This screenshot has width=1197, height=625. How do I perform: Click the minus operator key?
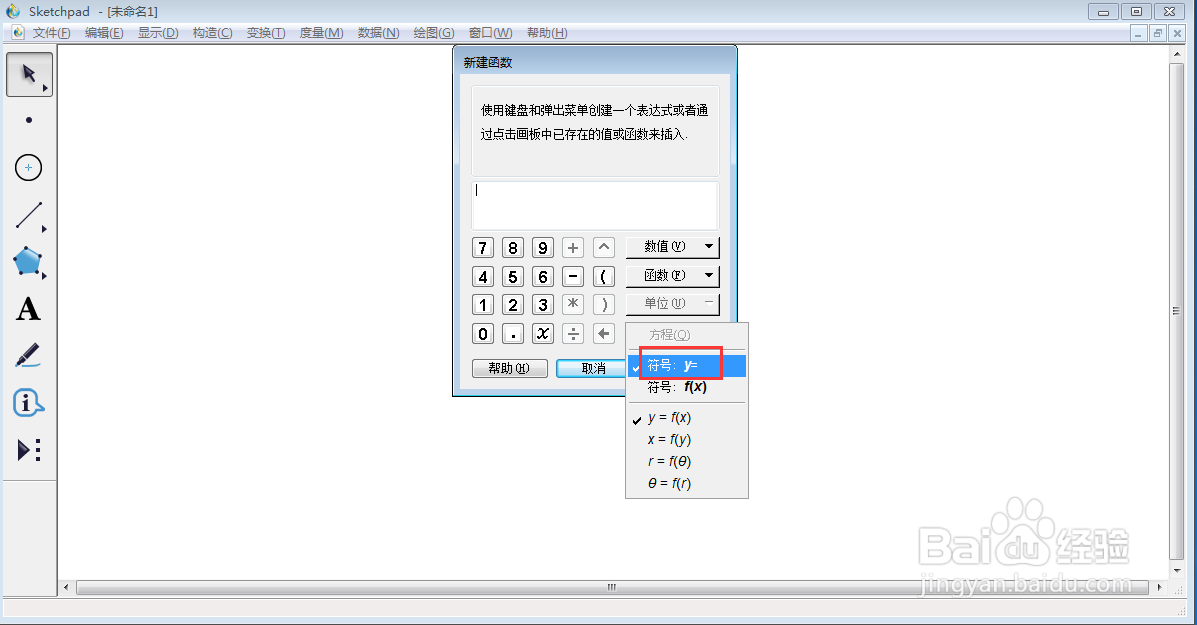(x=573, y=276)
